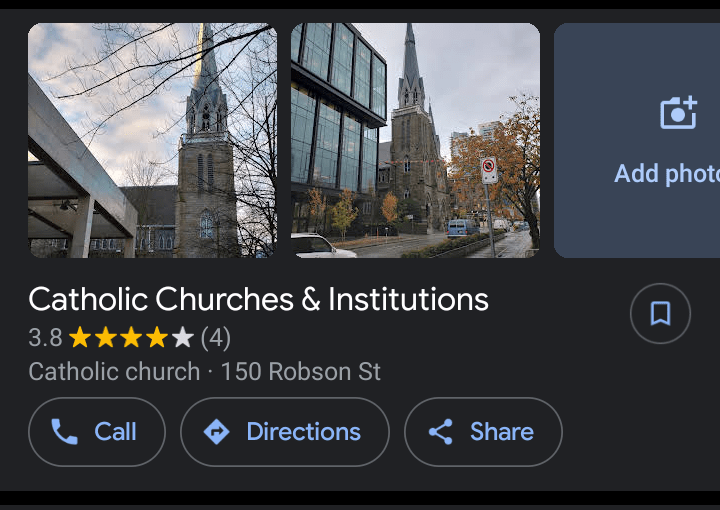This screenshot has width=720, height=510.
Task: Click the gray fifth rating star
Action: 183,337
